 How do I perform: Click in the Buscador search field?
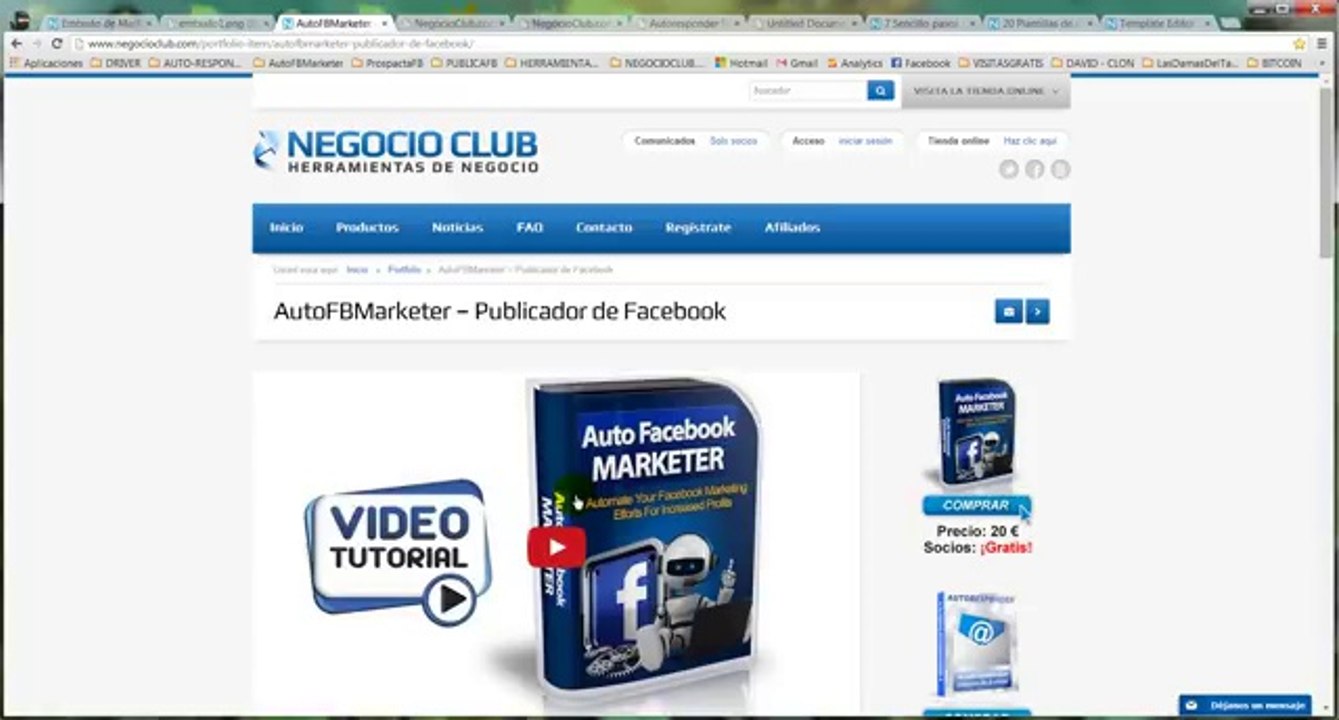point(807,91)
